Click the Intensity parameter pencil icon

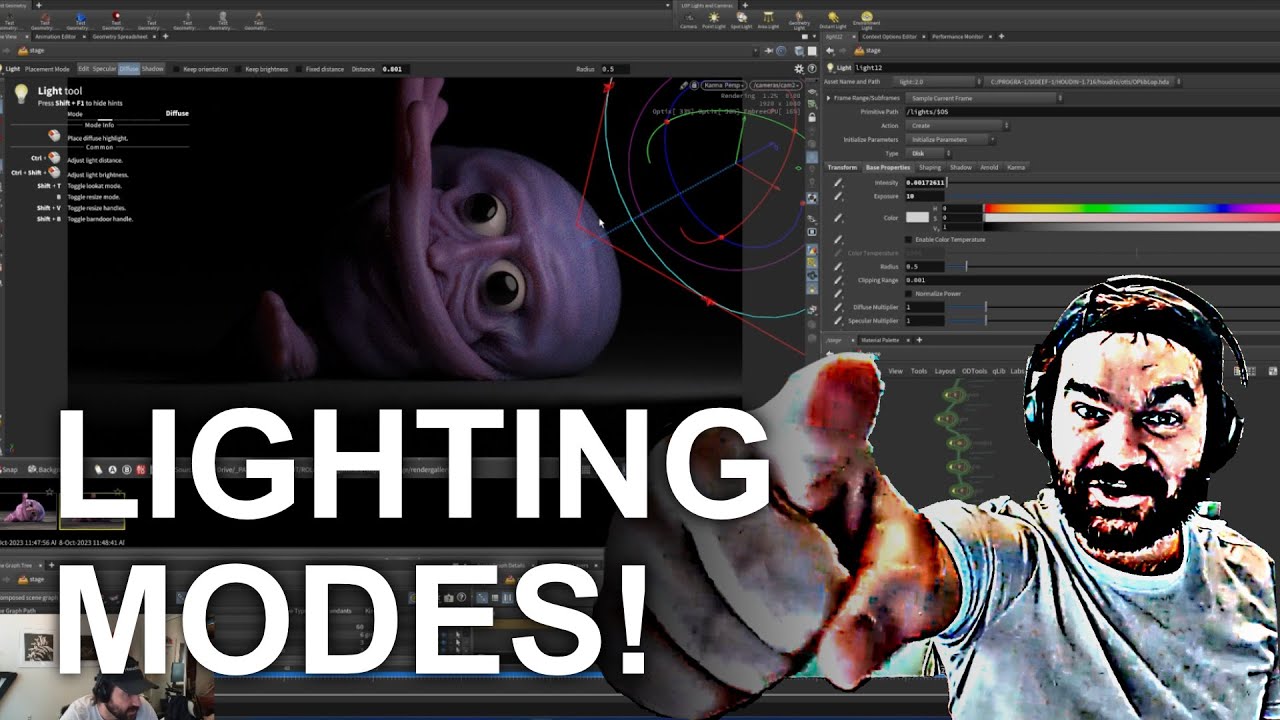[838, 183]
